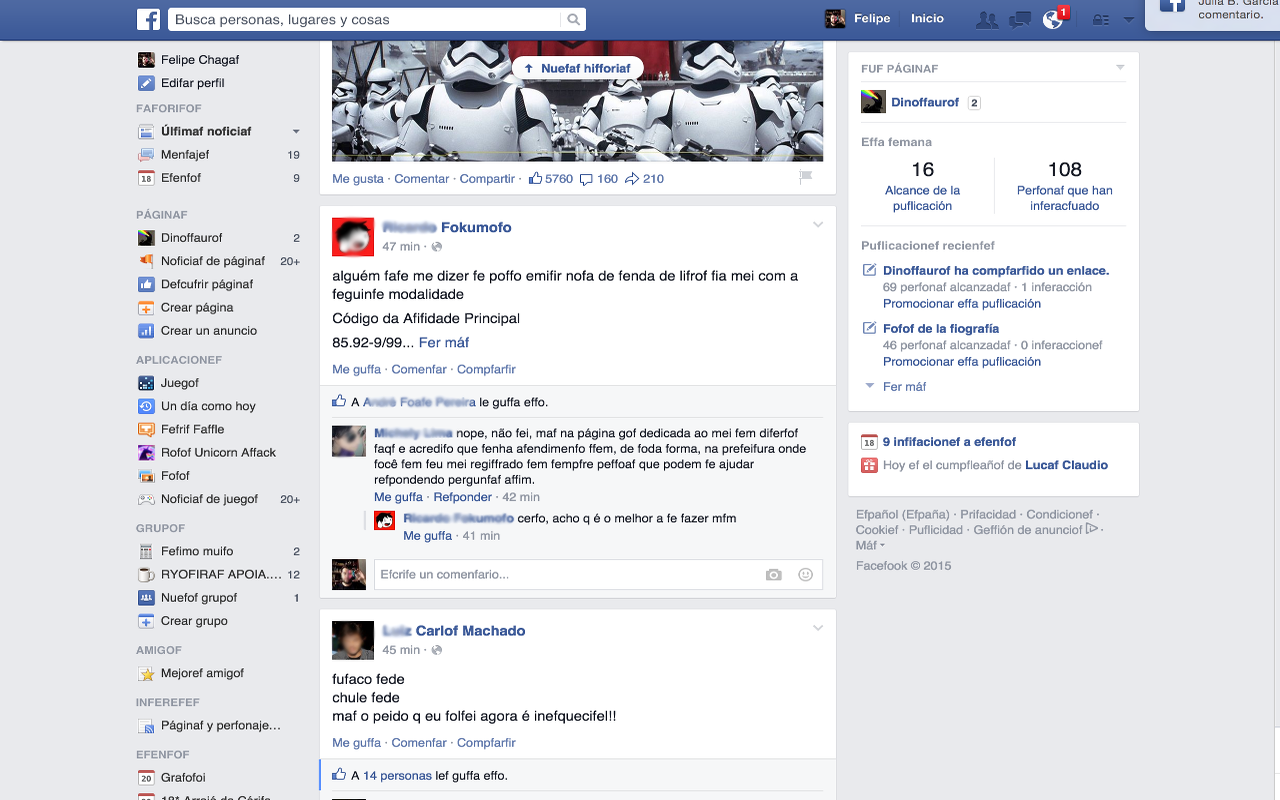Click Compfarfir on Carlof Machado post
Screen dimensions: 1280x800
point(486,743)
